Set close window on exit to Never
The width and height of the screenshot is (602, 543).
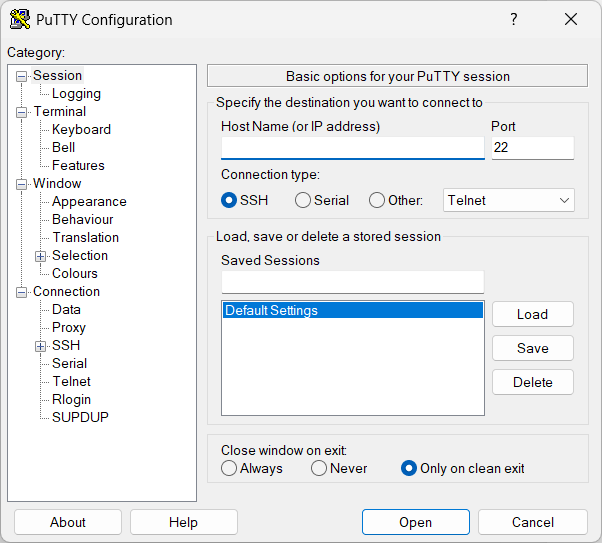(319, 468)
